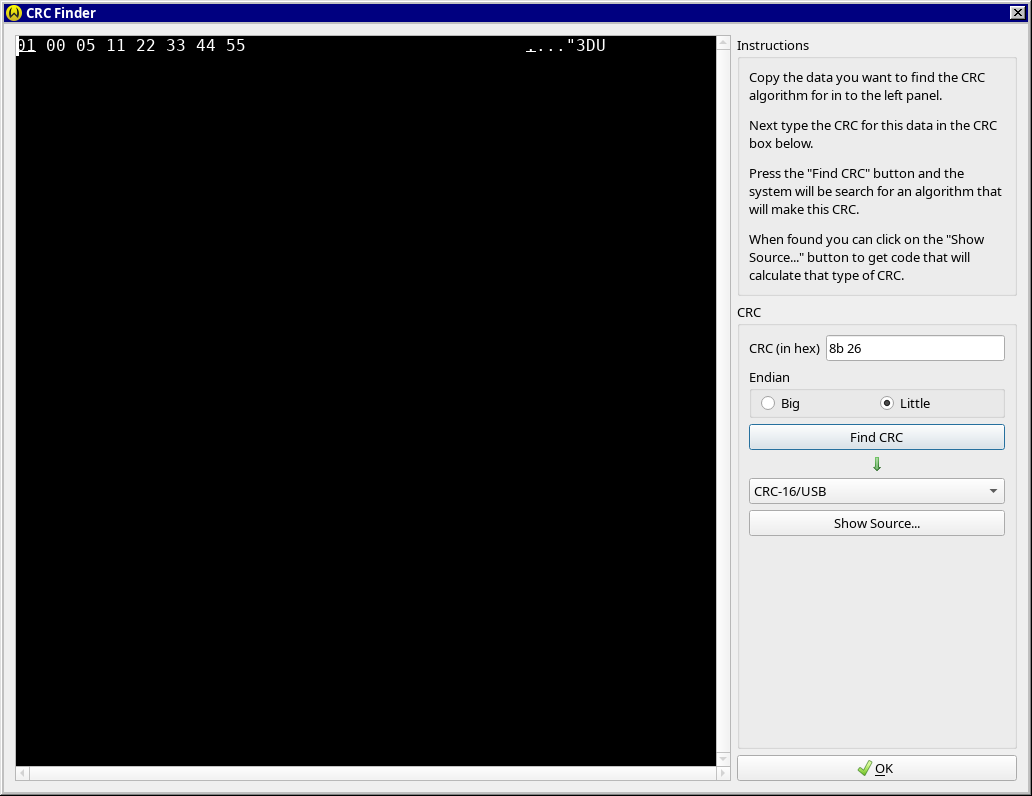
Task: Close the CRC Finder dialog window
Action: (1017, 13)
